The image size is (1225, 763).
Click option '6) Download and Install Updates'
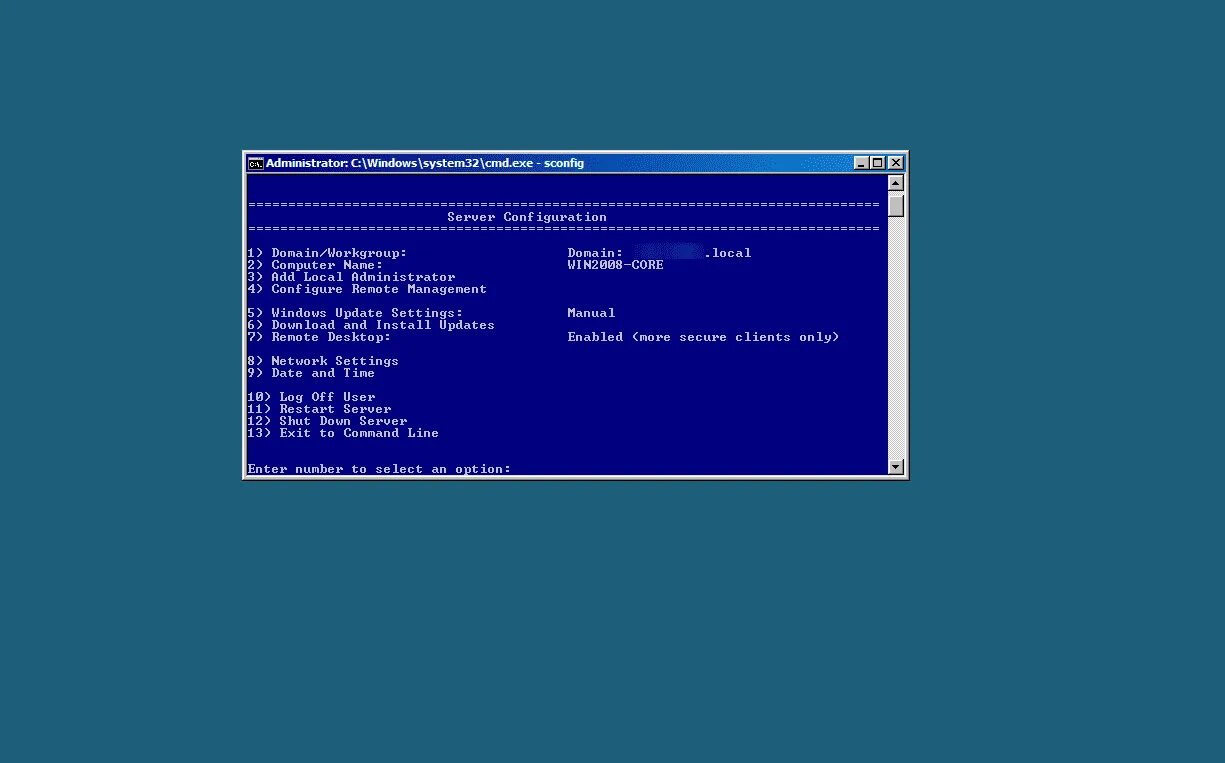click(371, 325)
